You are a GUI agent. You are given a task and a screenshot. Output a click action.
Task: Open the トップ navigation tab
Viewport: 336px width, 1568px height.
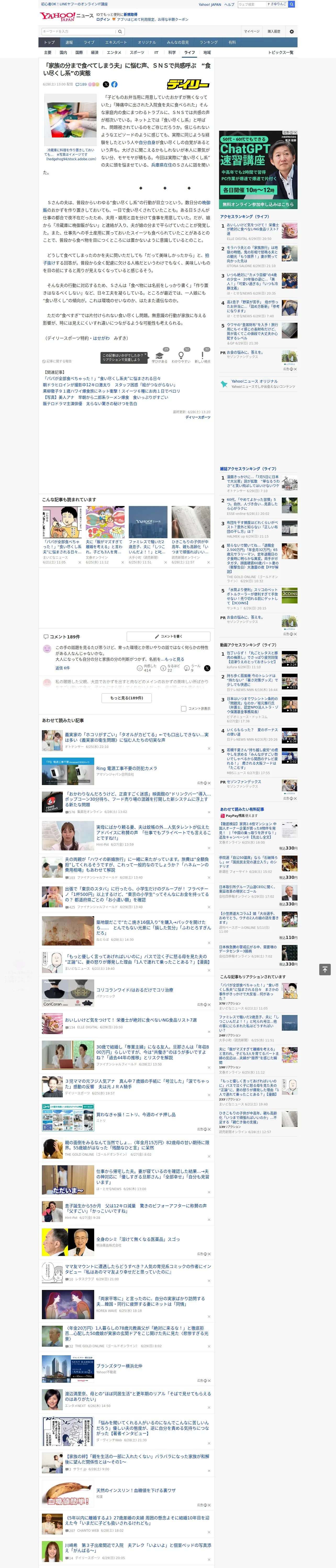(49, 43)
